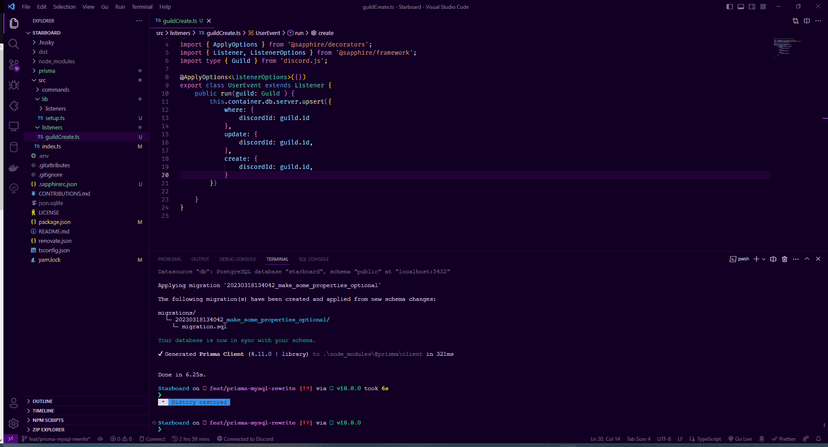Kill terminal with the trash icon
The width and height of the screenshot is (828, 447).
[785, 259]
